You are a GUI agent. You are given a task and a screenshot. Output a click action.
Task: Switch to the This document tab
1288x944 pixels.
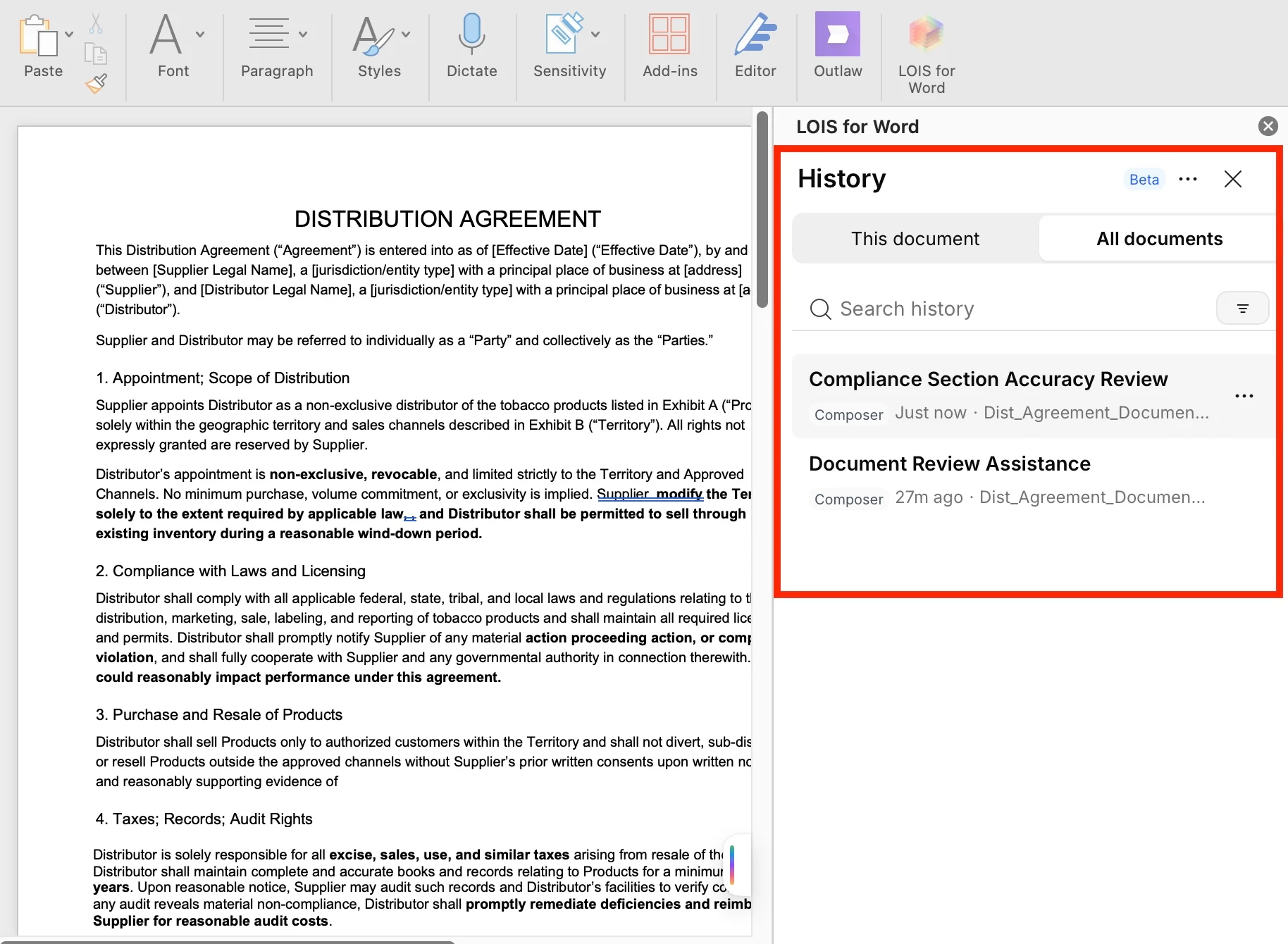915,239
